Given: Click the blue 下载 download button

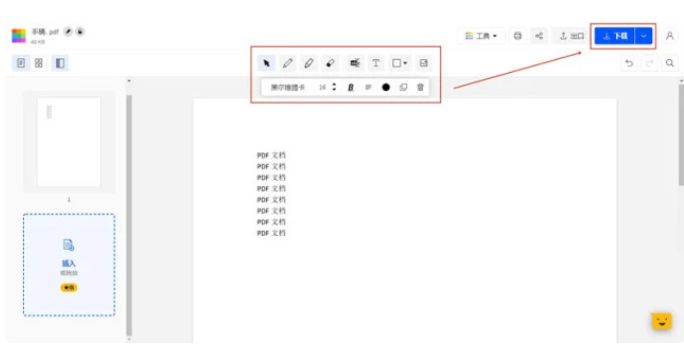Looking at the screenshot, I should [615, 36].
